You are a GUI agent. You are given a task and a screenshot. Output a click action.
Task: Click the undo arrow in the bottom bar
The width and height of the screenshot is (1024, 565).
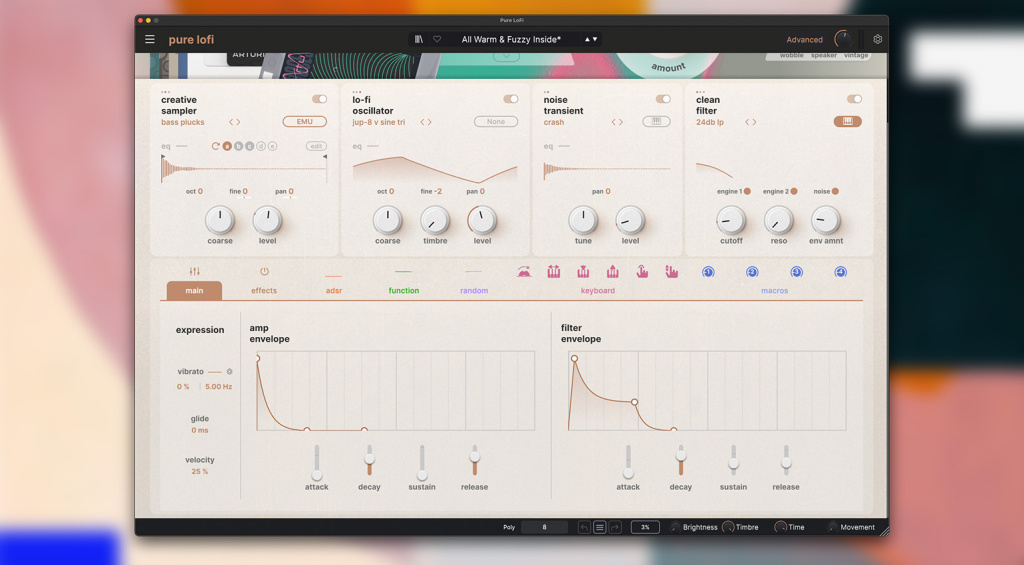(584, 527)
